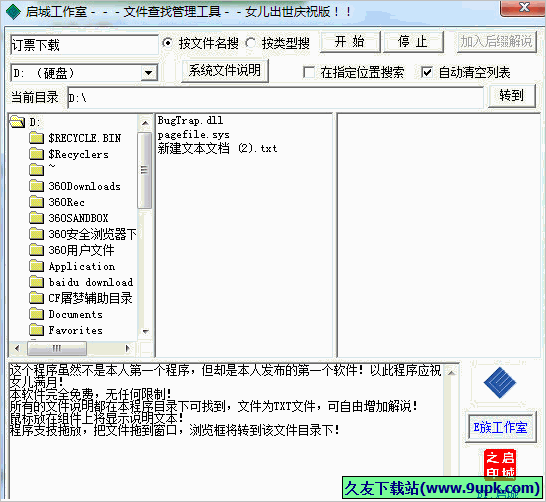Click the description box scroll-up arrow
This screenshot has width=546, height=502.
[x=451, y=372]
